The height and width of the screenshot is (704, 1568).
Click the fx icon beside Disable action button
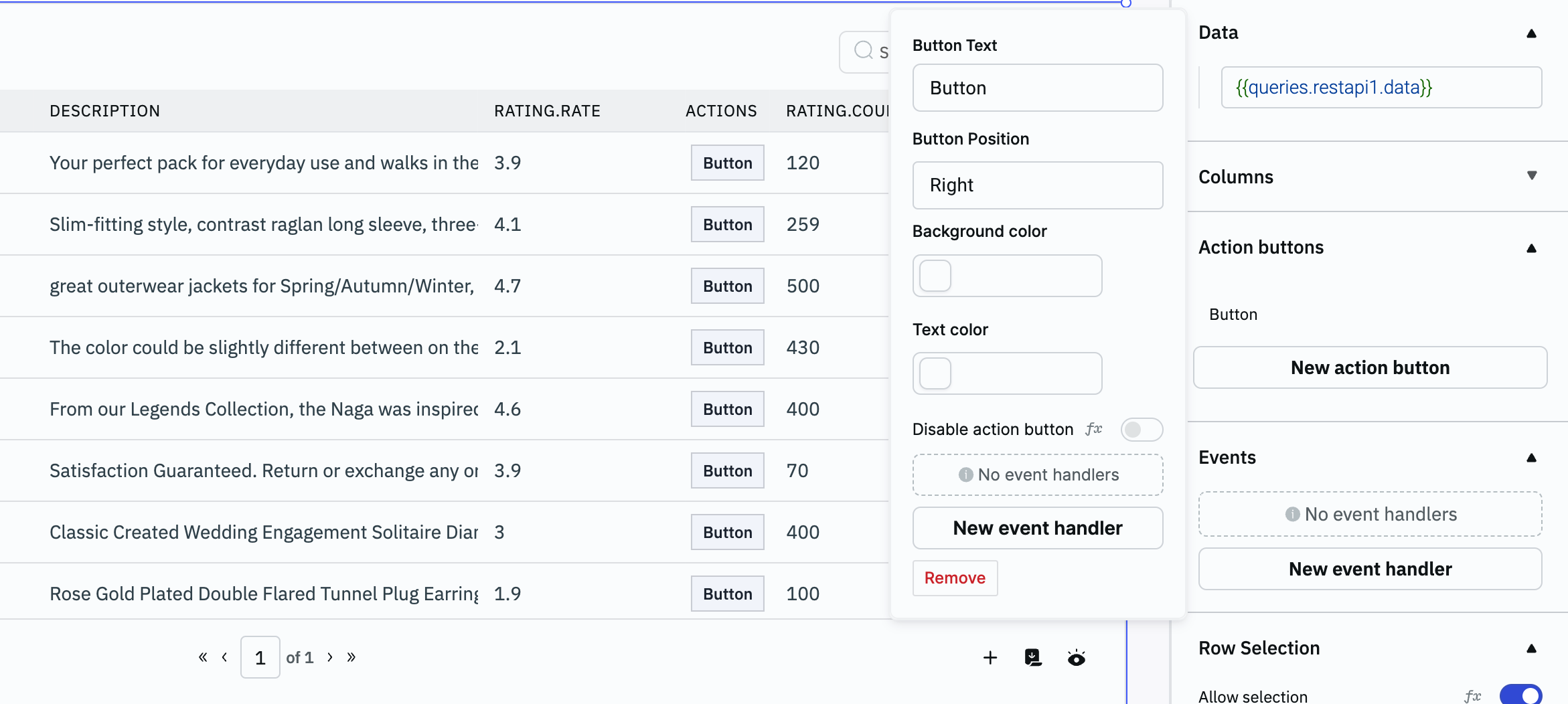tap(1094, 429)
